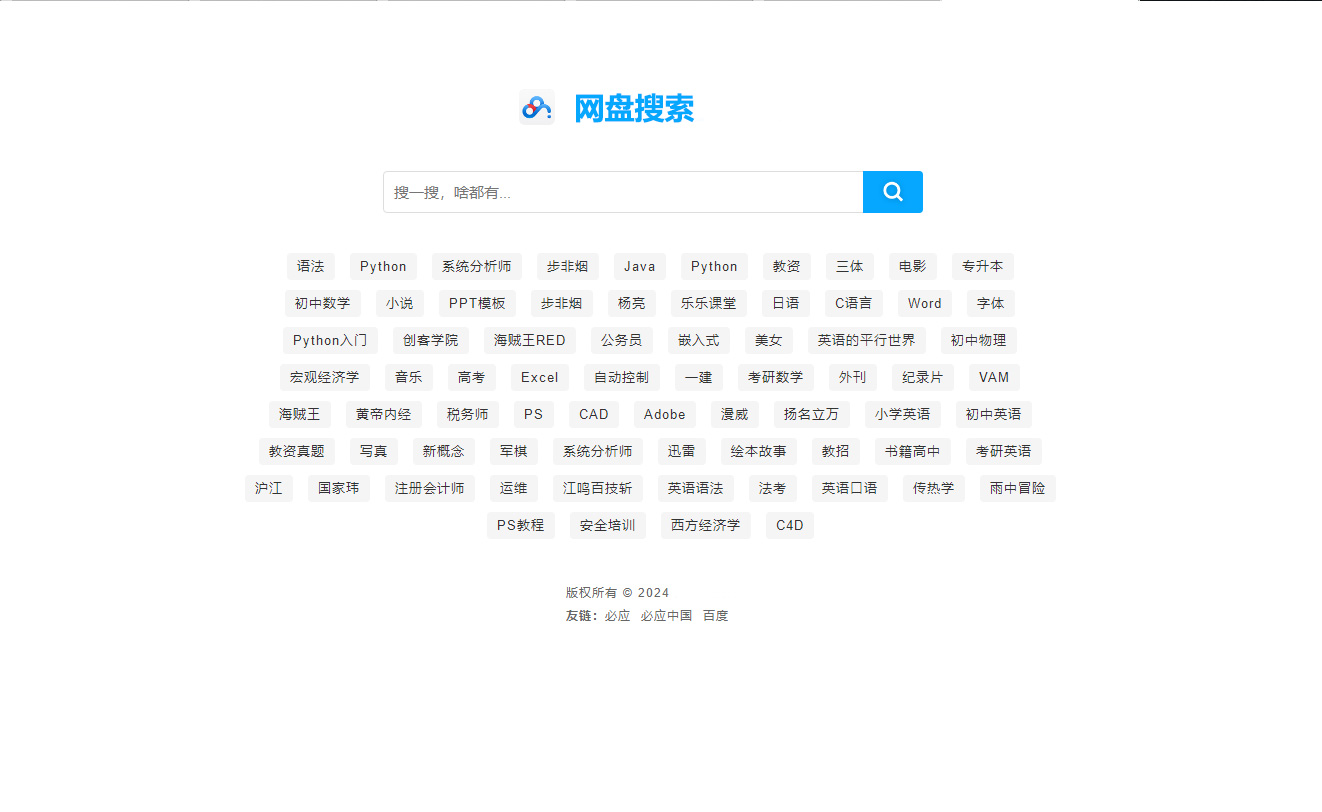Open the Java tag

pos(639,266)
